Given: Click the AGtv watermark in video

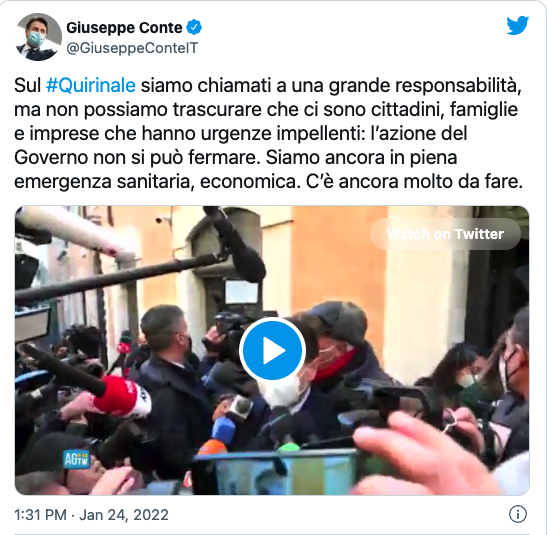Looking at the screenshot, I should pos(76,459).
